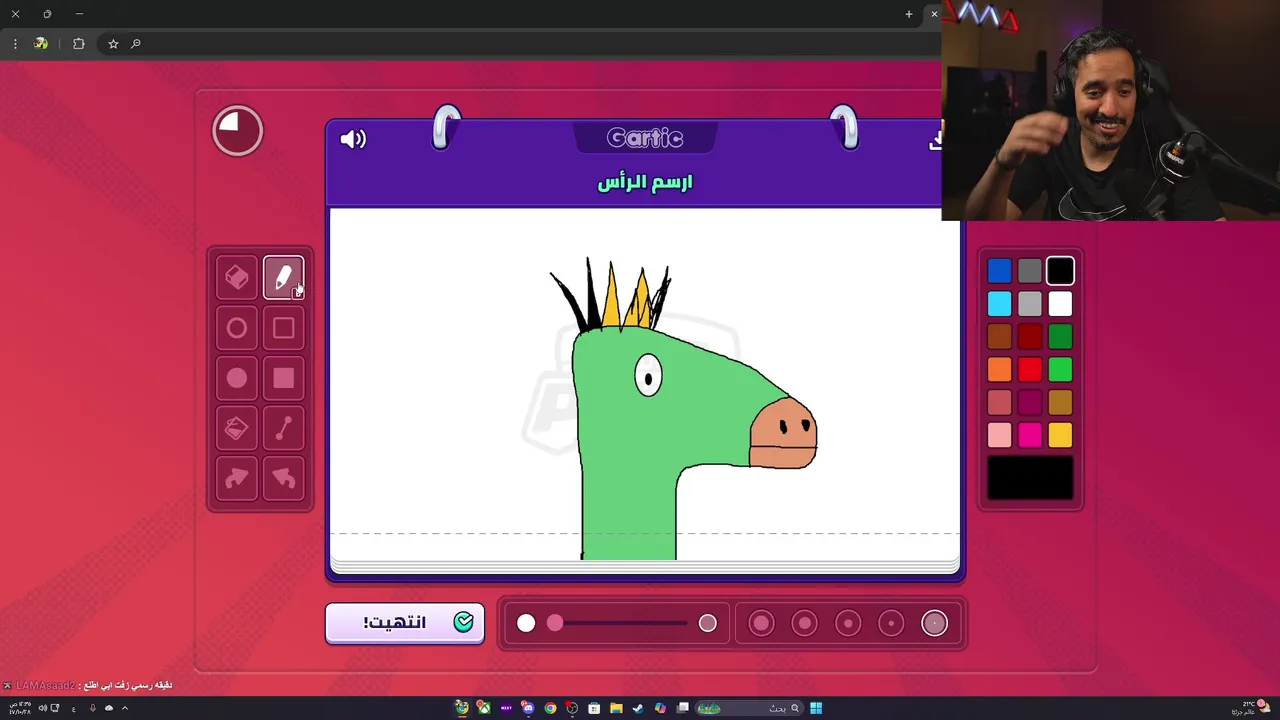This screenshot has height=720, width=1280.
Task: Pick the crimson color swatch
Action: coord(1030,403)
